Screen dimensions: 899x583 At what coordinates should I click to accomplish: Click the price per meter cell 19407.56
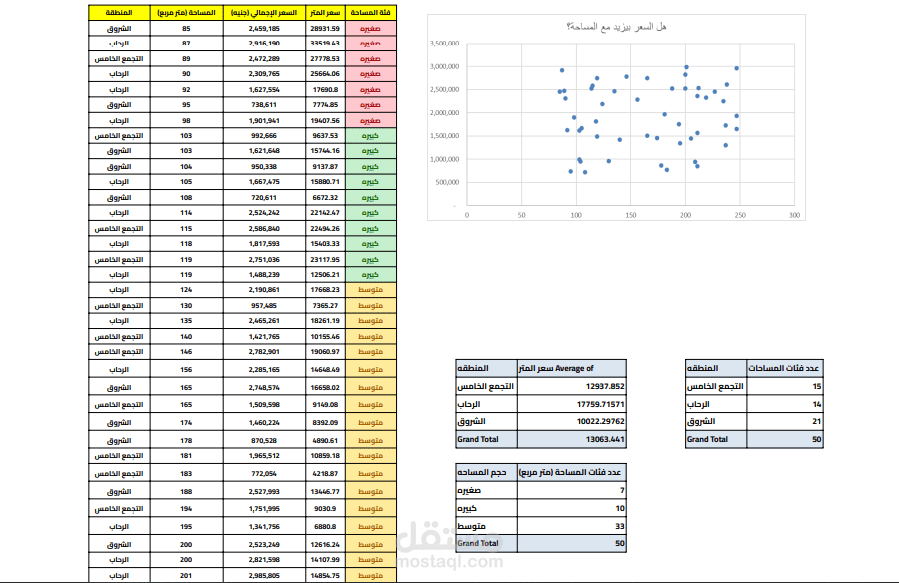(x=325, y=120)
